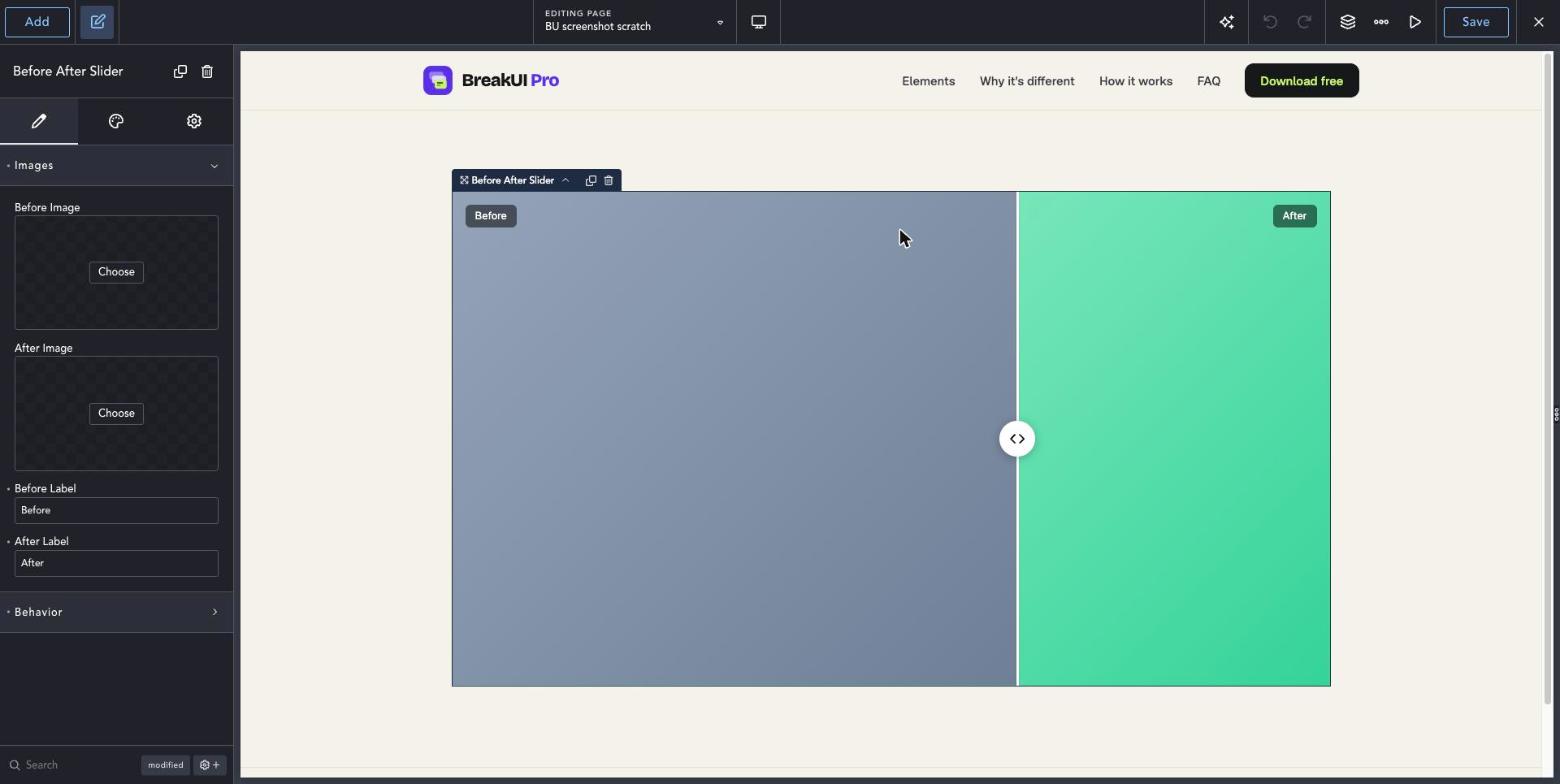Switch to the settings gear tab
Viewport: 1560px width, 784px height.
coord(194,121)
